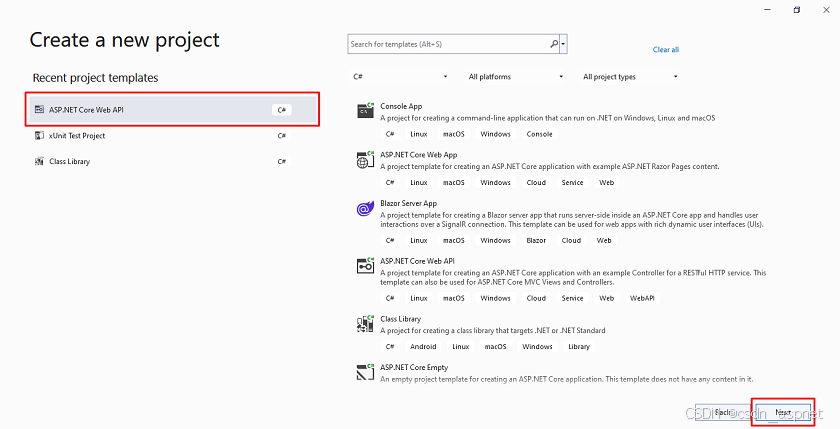Close the Create a new project dialog
840x429 pixels.
click(x=826, y=10)
